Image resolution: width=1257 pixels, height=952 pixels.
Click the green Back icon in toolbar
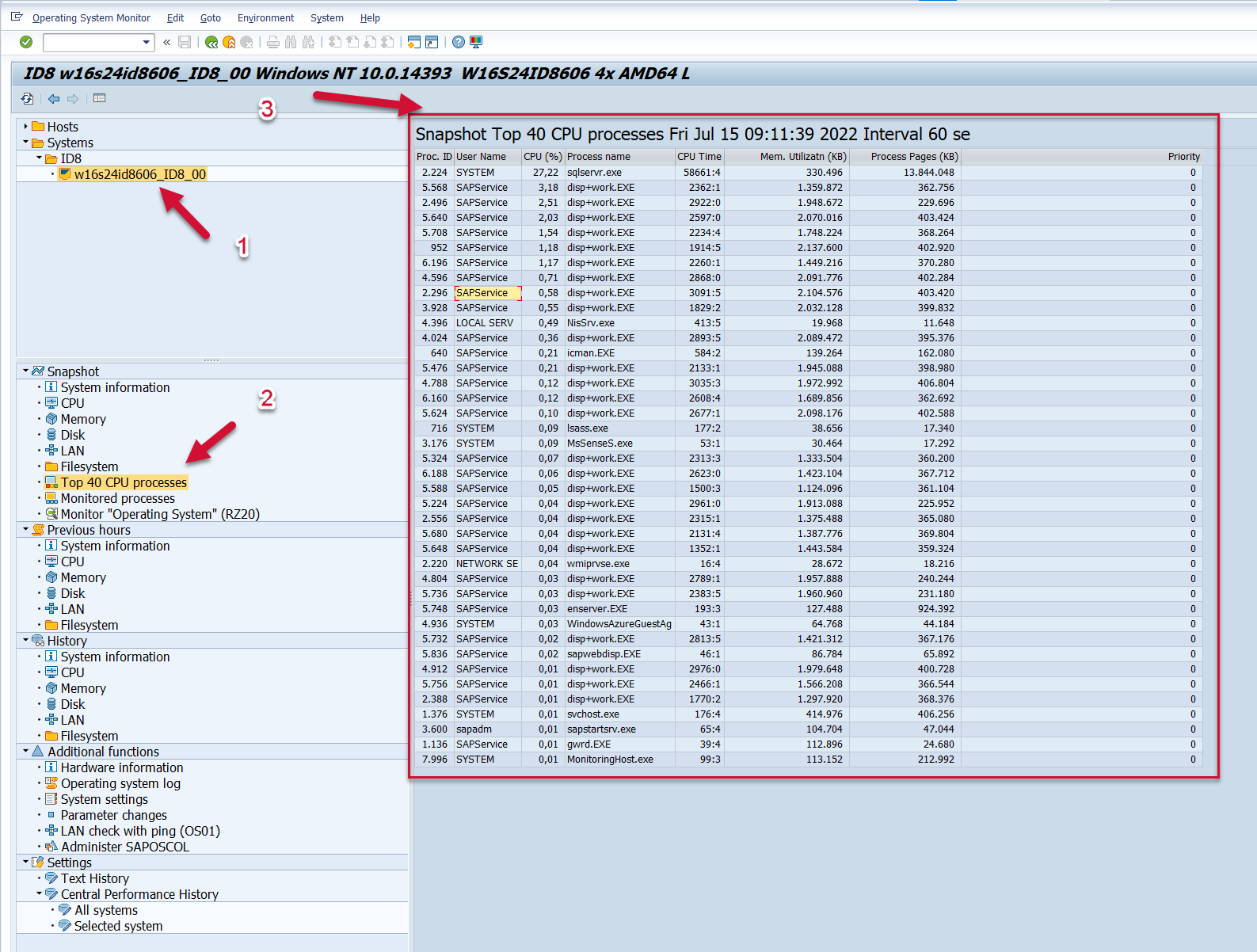(211, 42)
